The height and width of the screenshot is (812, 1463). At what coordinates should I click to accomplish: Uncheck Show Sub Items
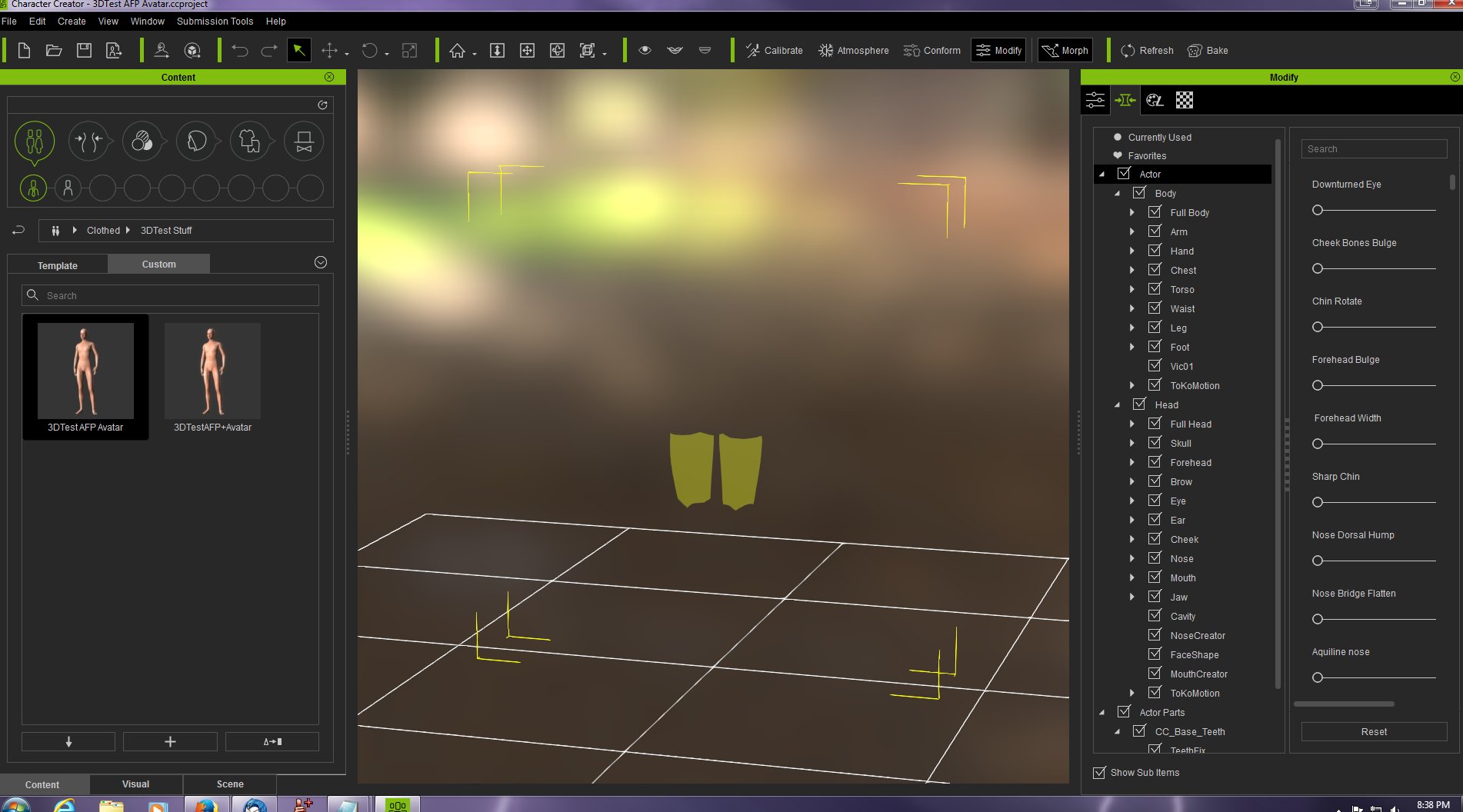[1099, 773]
